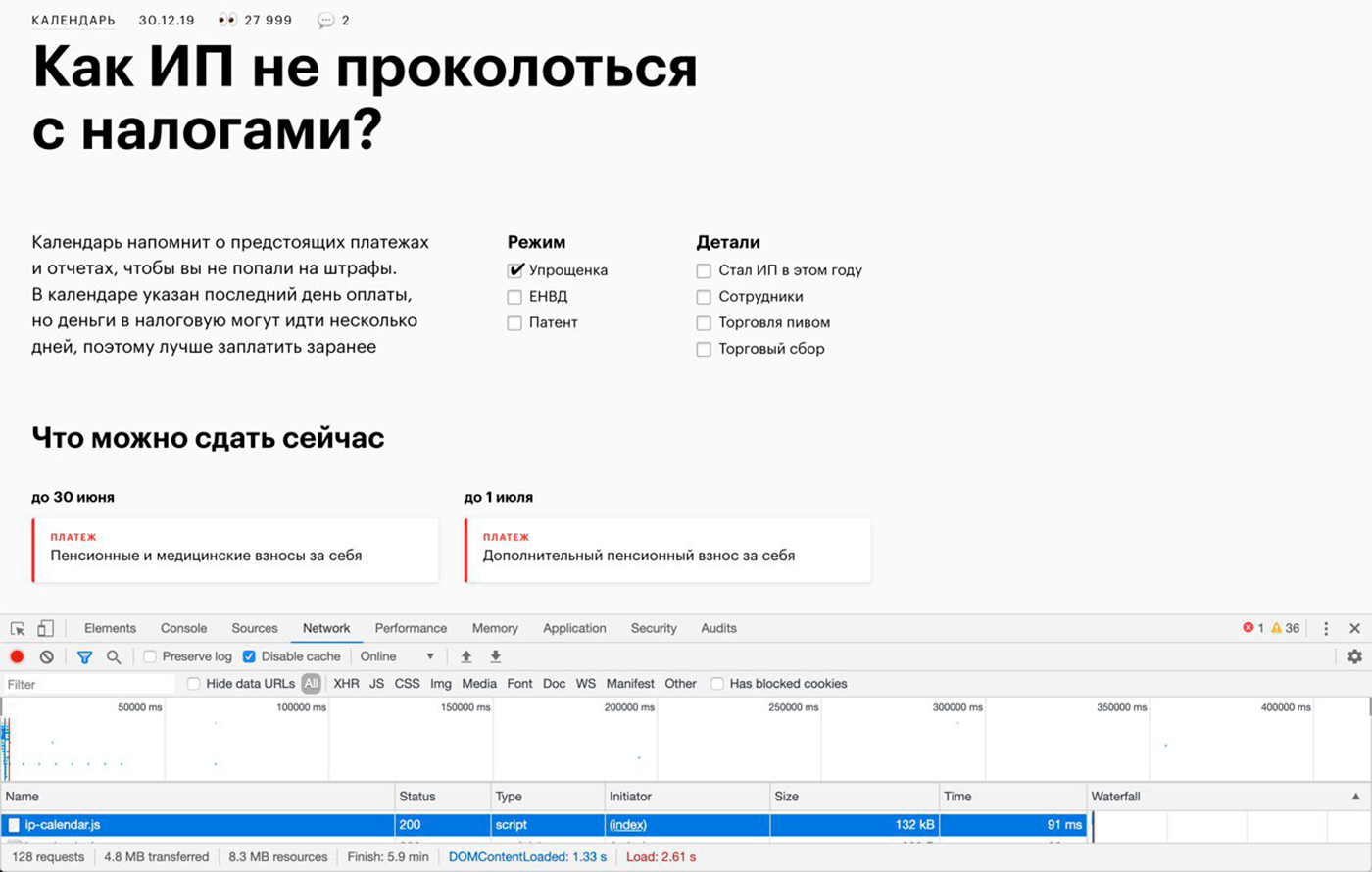Image resolution: width=1372 pixels, height=872 pixels.
Task: Select the ip-calendar.js request row
Action: [x=544, y=825]
